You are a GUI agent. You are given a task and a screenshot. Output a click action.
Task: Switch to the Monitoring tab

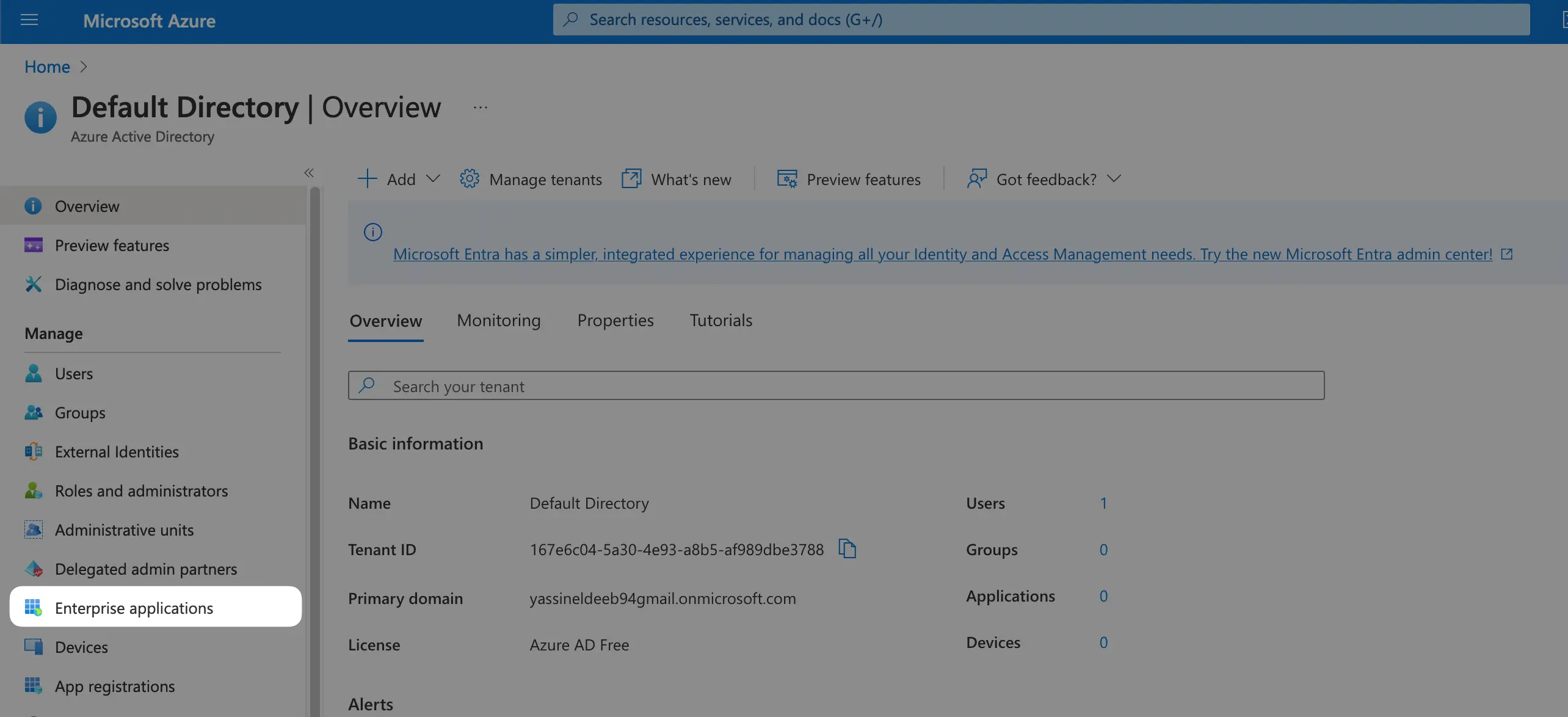(498, 320)
